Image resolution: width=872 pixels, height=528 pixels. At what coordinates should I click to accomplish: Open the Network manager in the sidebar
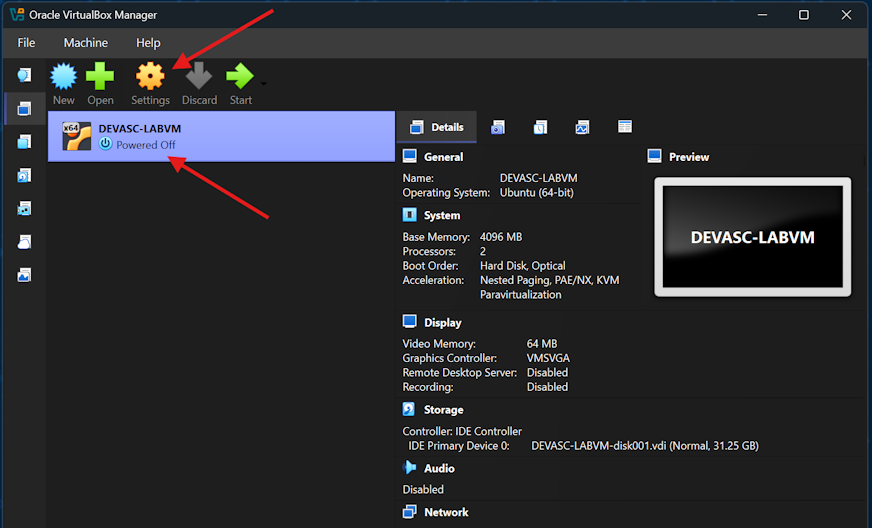click(24, 209)
